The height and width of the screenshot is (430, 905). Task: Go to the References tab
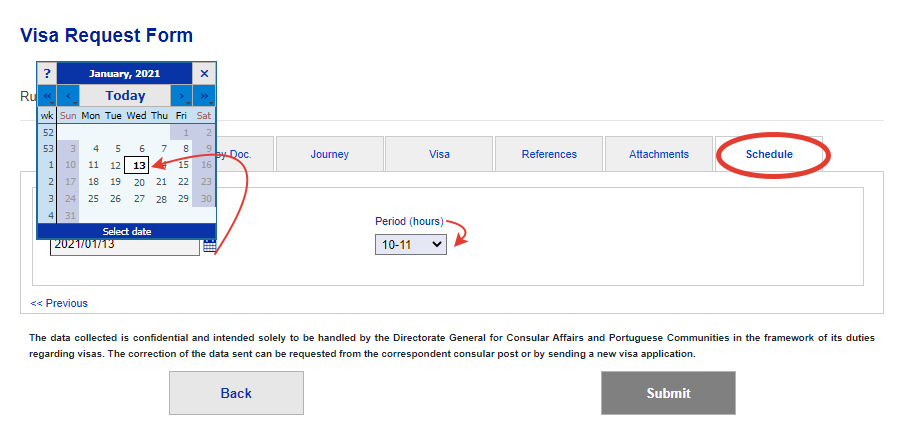click(549, 154)
